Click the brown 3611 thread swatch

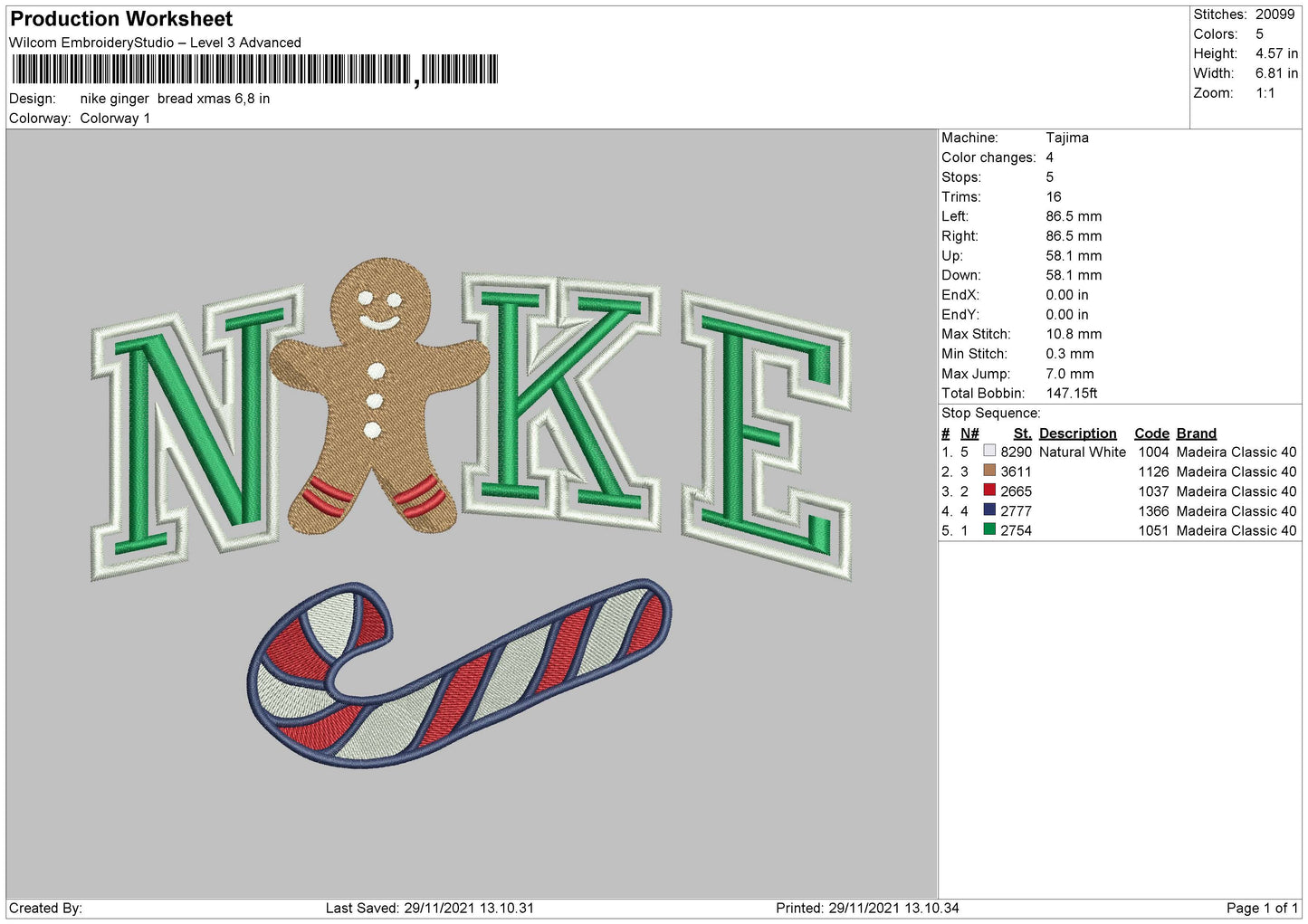click(x=989, y=471)
